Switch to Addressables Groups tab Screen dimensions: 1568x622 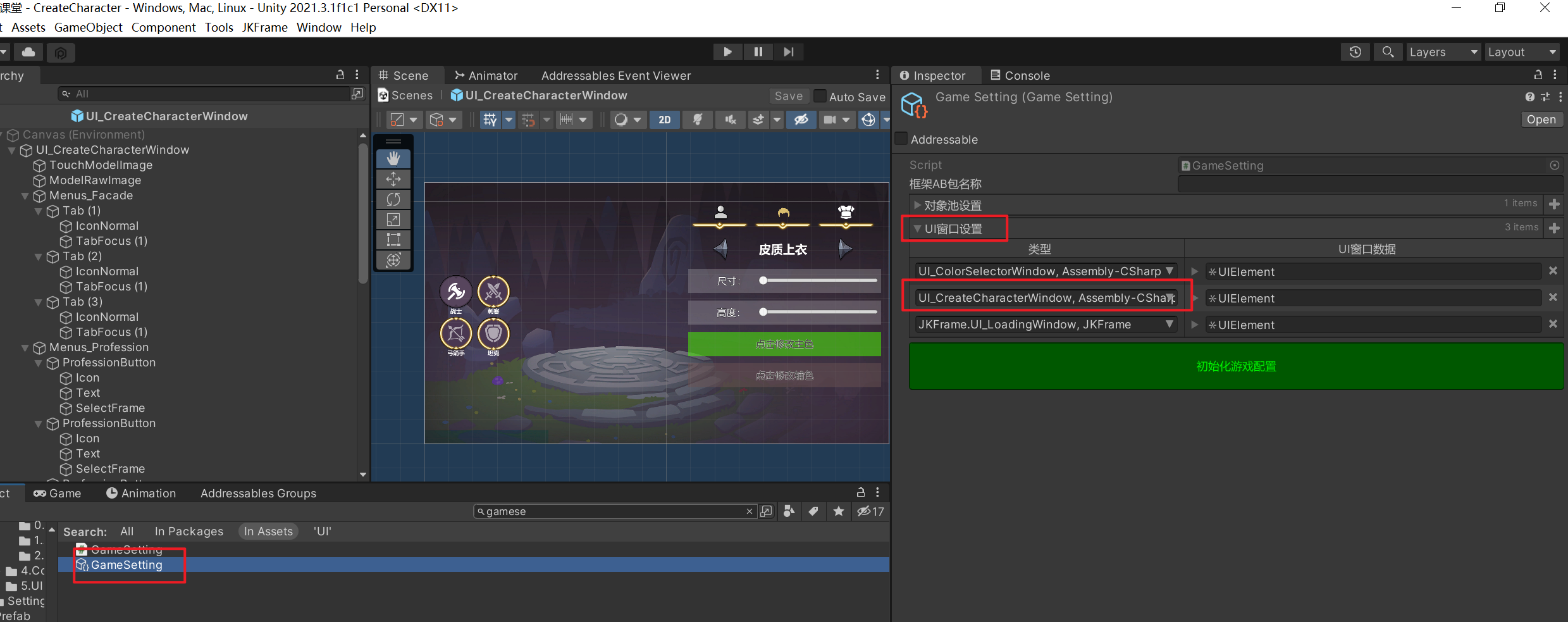[258, 493]
